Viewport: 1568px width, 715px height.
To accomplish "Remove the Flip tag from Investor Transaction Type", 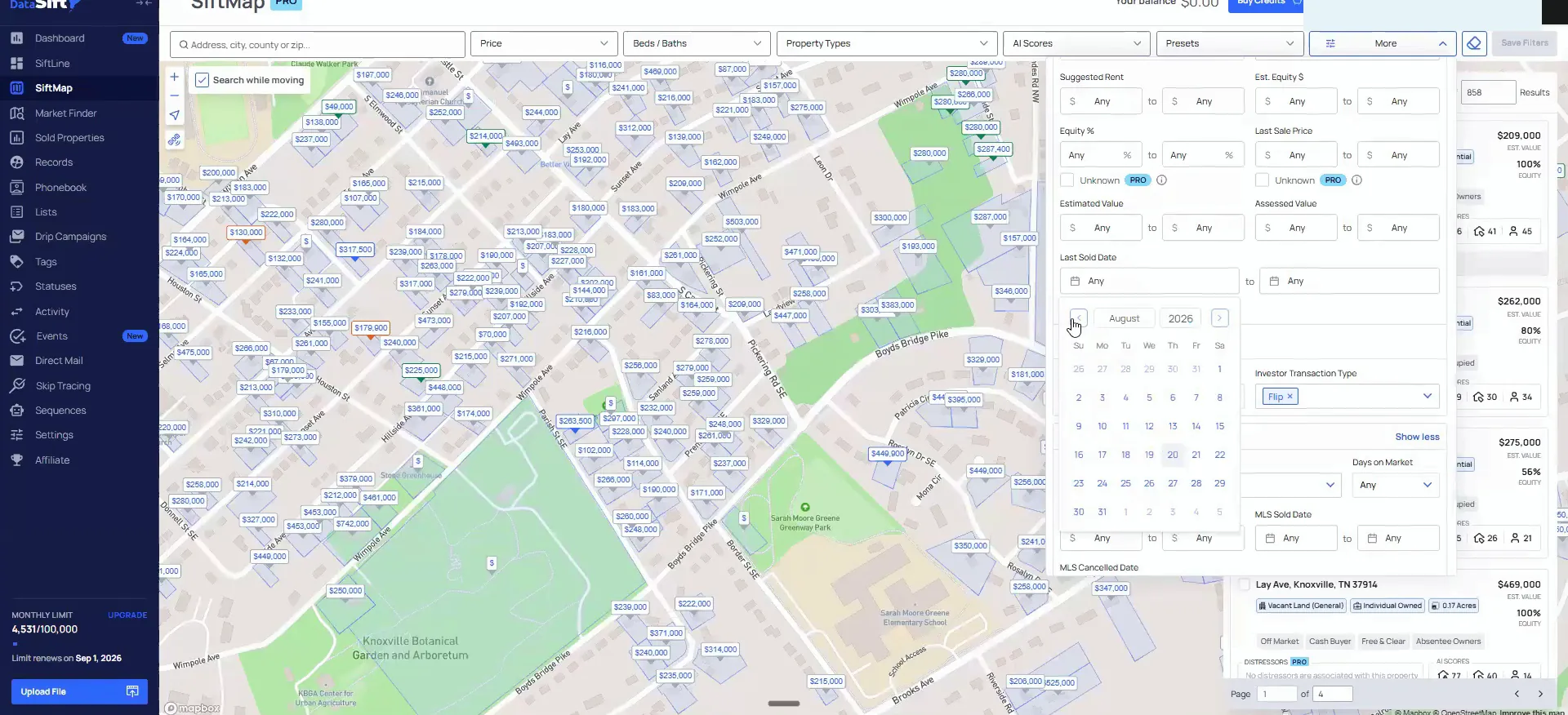I will [x=1290, y=397].
